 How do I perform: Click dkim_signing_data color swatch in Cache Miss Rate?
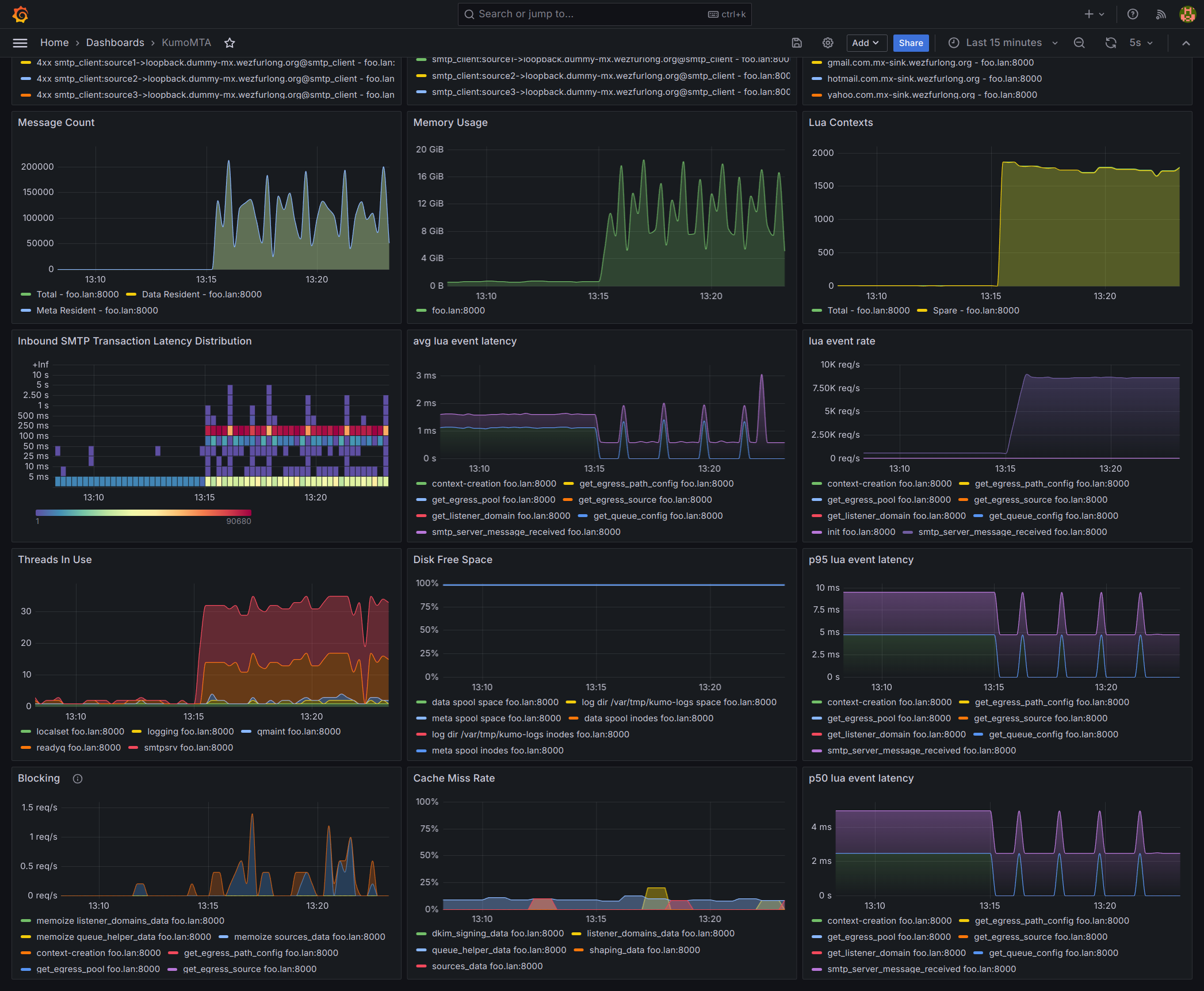pos(421,933)
